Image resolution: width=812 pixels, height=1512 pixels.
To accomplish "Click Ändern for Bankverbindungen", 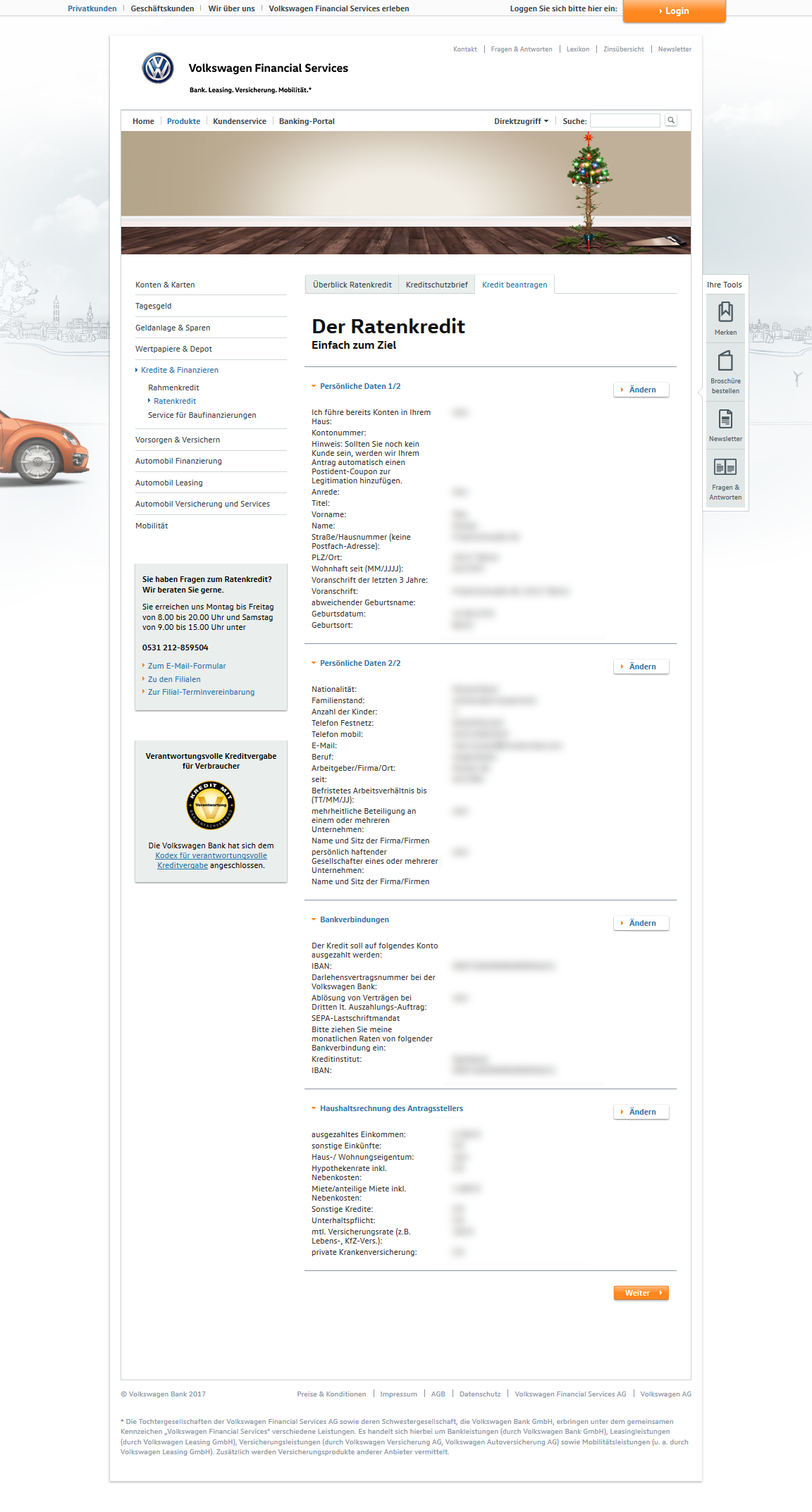I will (x=641, y=923).
